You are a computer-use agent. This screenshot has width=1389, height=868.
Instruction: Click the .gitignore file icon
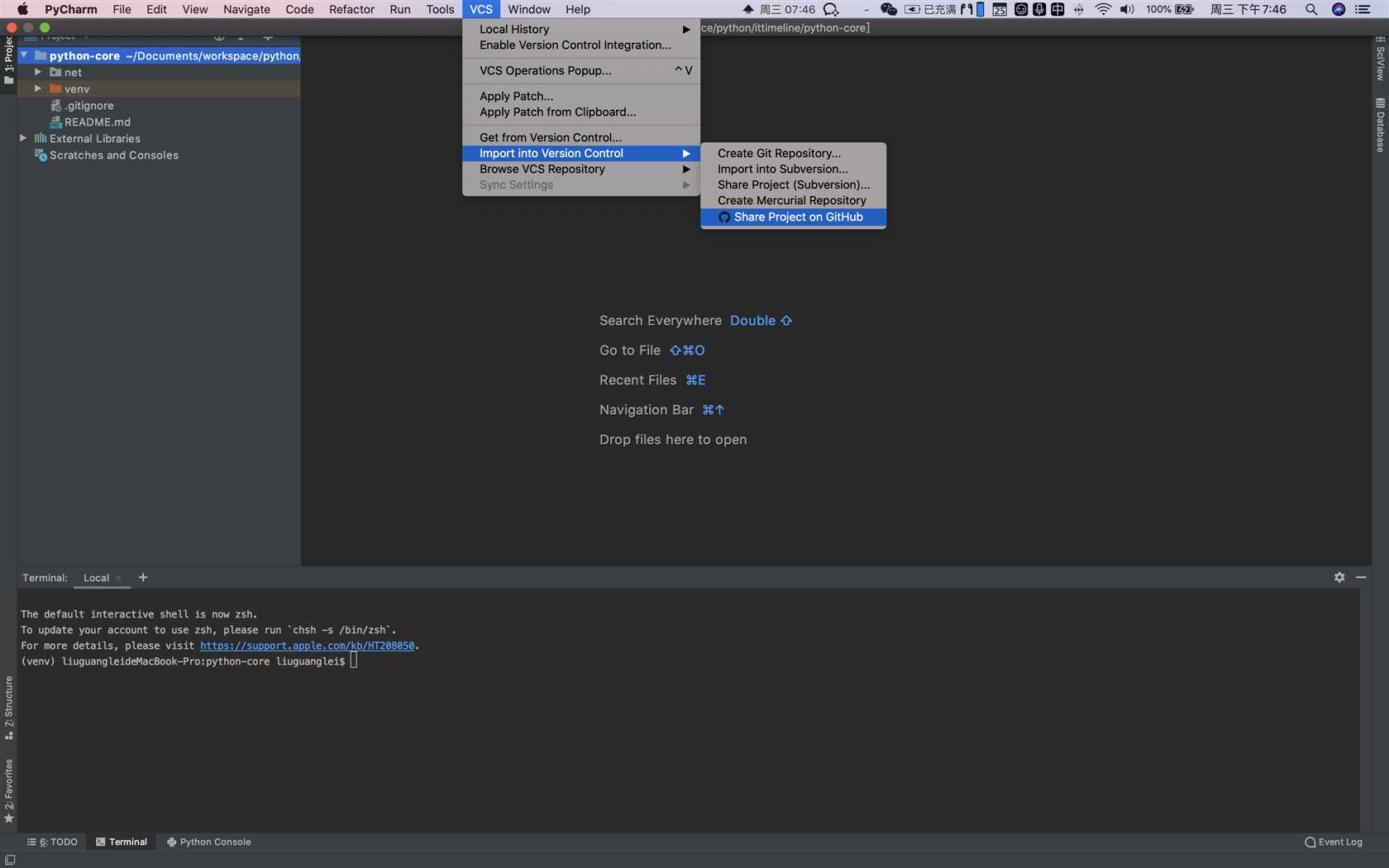(55, 105)
